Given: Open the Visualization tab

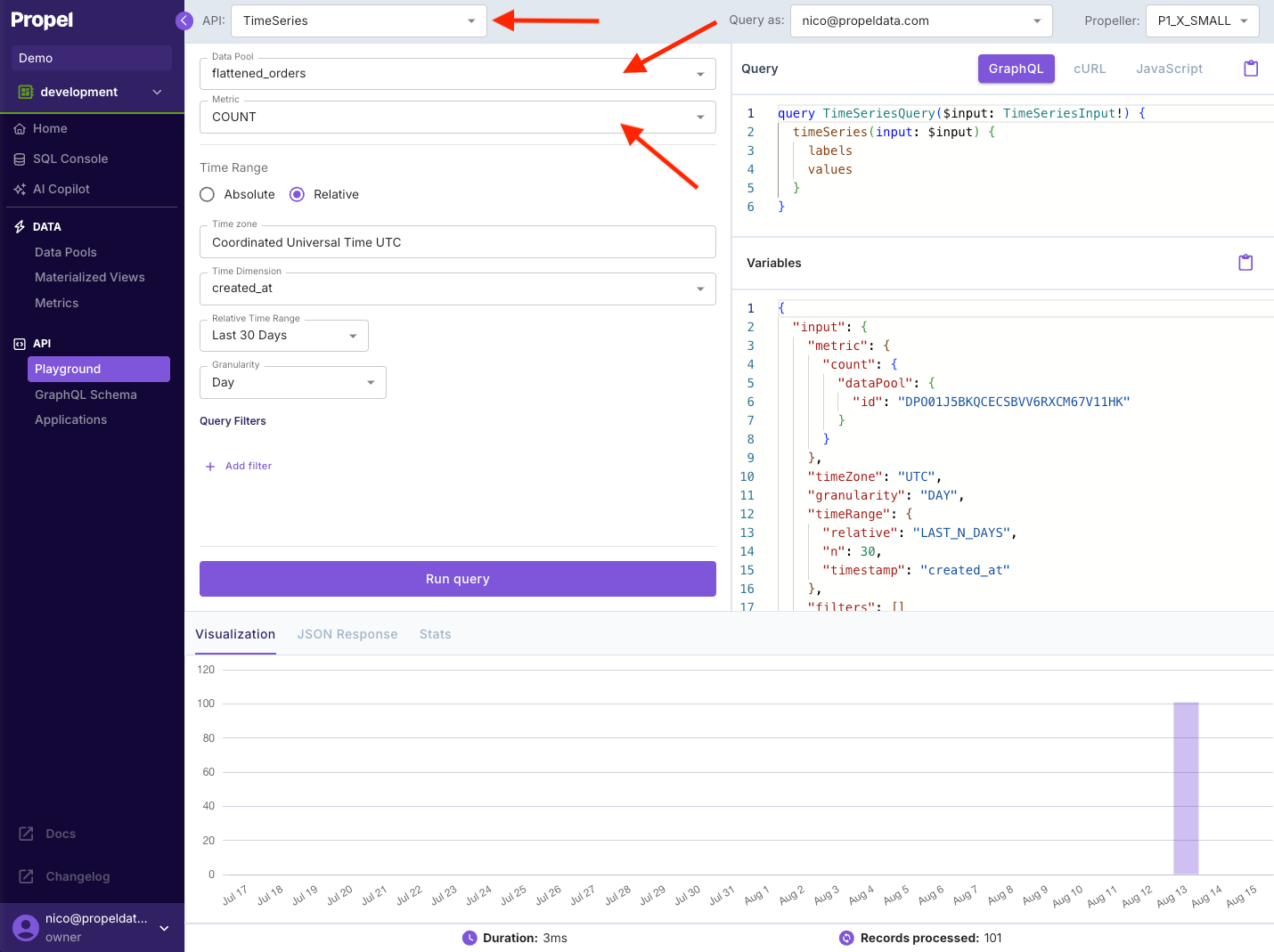Looking at the screenshot, I should (x=235, y=634).
